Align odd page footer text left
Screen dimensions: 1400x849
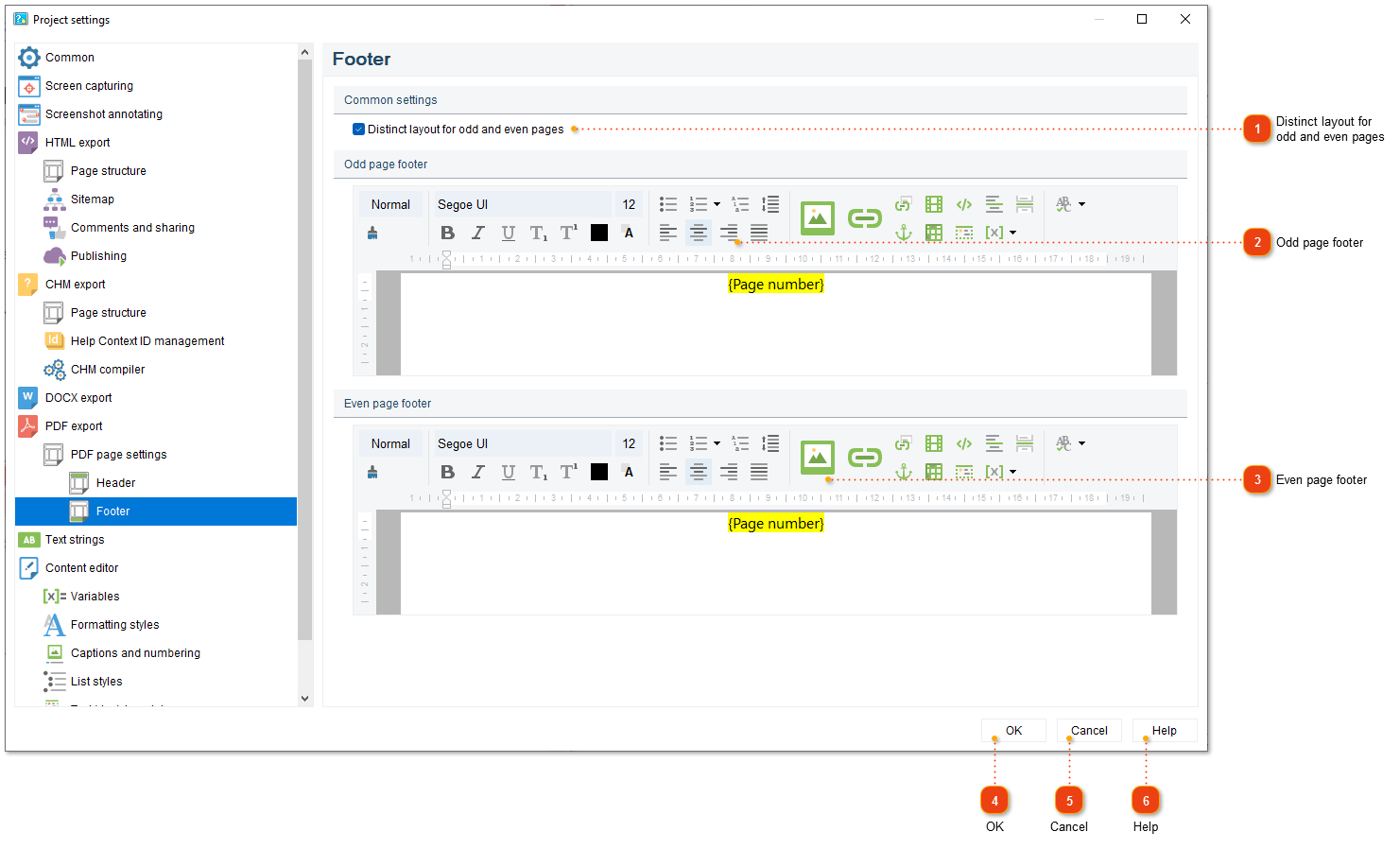(x=668, y=233)
